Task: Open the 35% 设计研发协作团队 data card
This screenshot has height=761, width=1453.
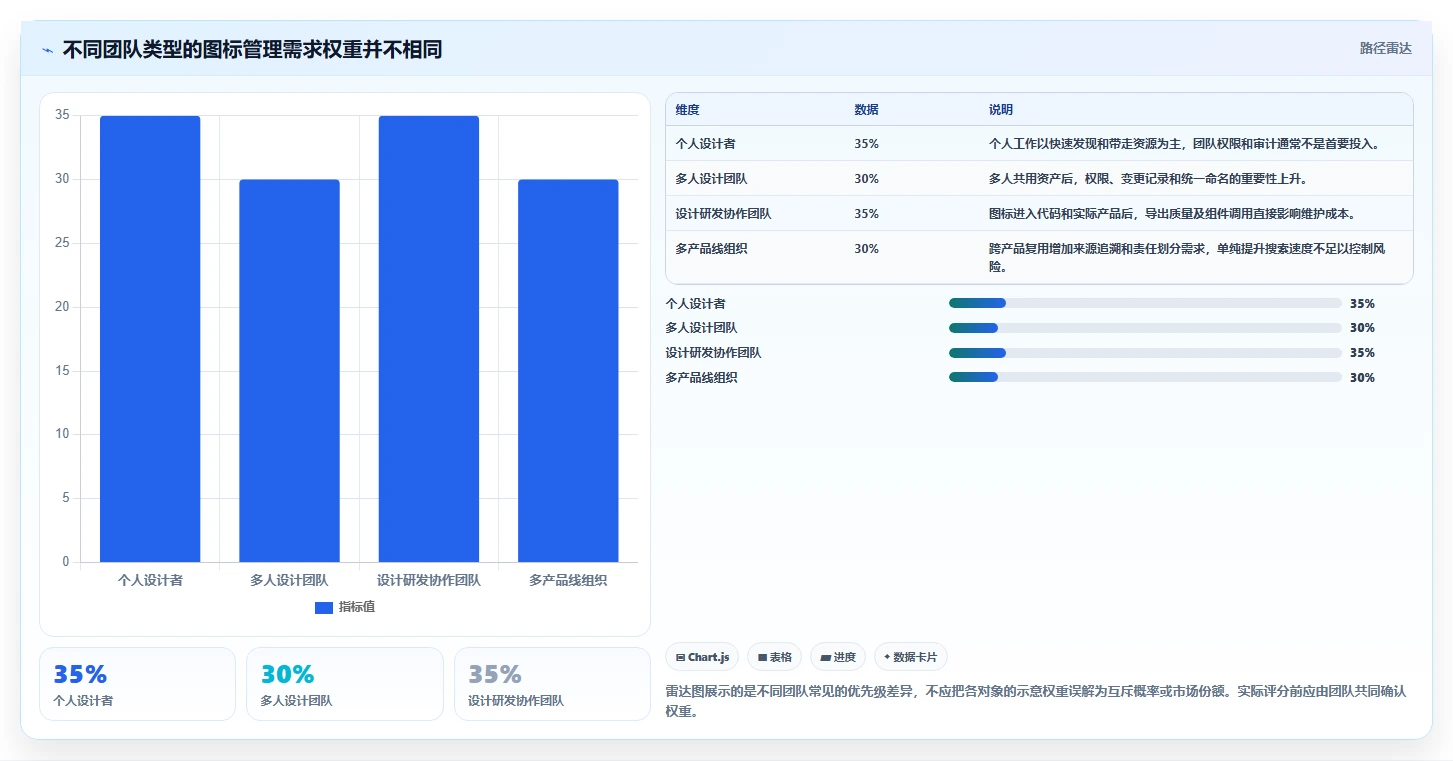Action: point(552,684)
